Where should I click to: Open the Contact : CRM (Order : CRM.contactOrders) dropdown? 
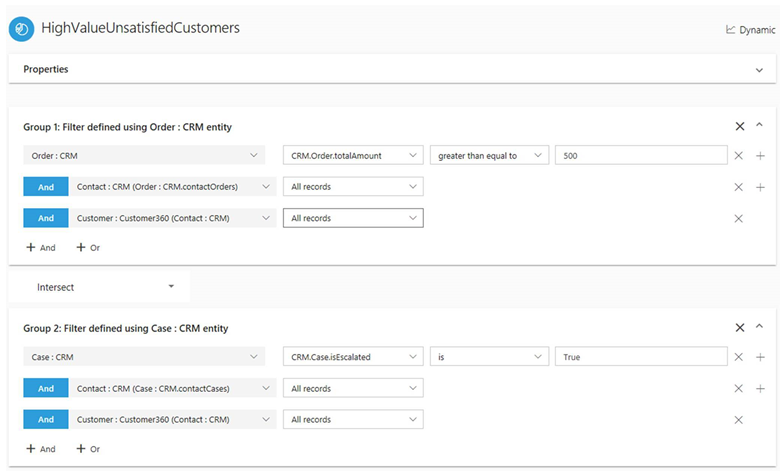[173, 187]
